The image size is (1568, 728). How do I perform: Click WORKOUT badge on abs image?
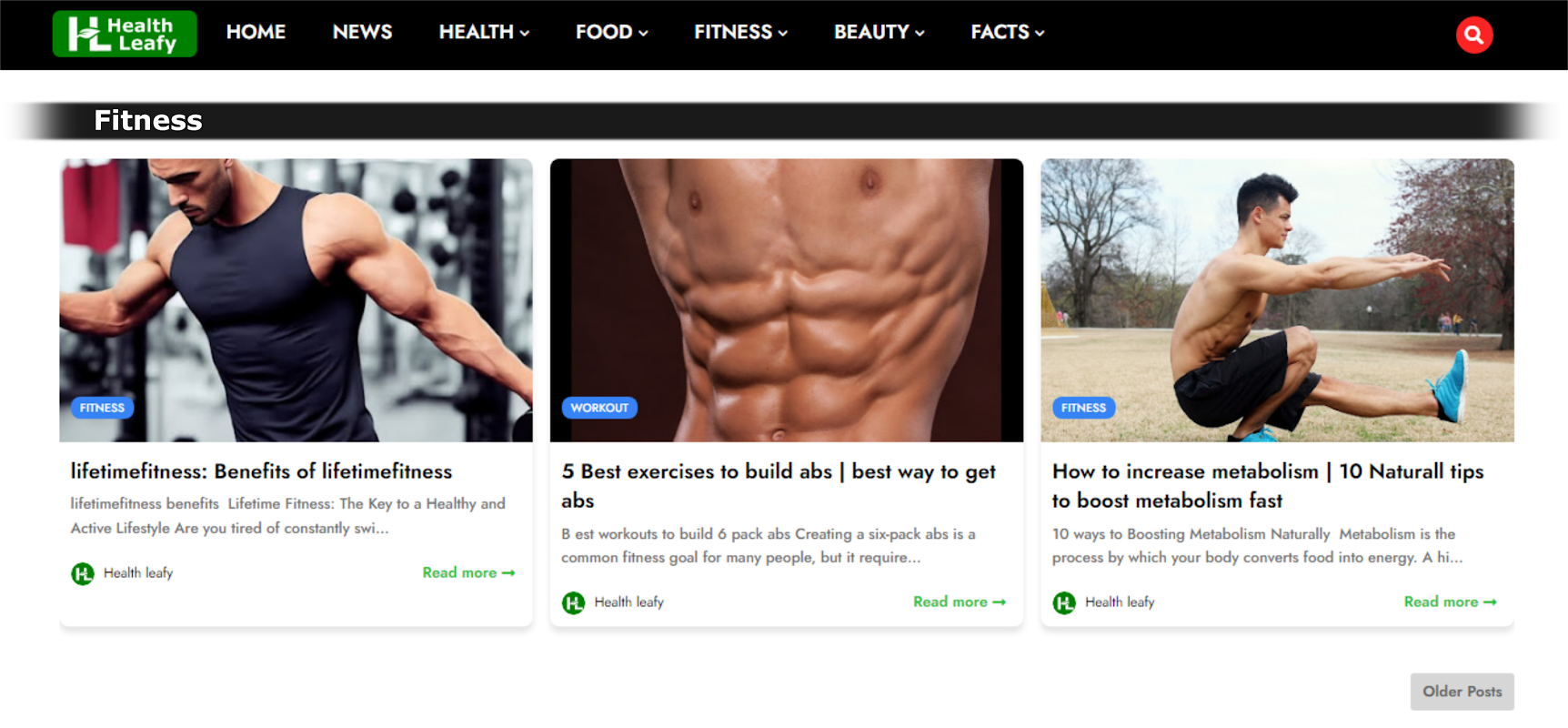pos(599,408)
